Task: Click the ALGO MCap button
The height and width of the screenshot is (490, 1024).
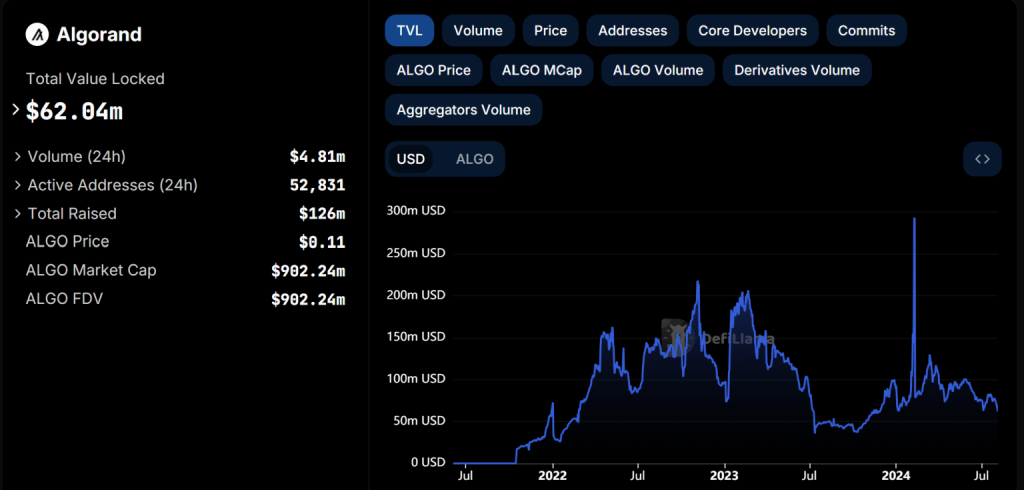Action: pos(541,70)
